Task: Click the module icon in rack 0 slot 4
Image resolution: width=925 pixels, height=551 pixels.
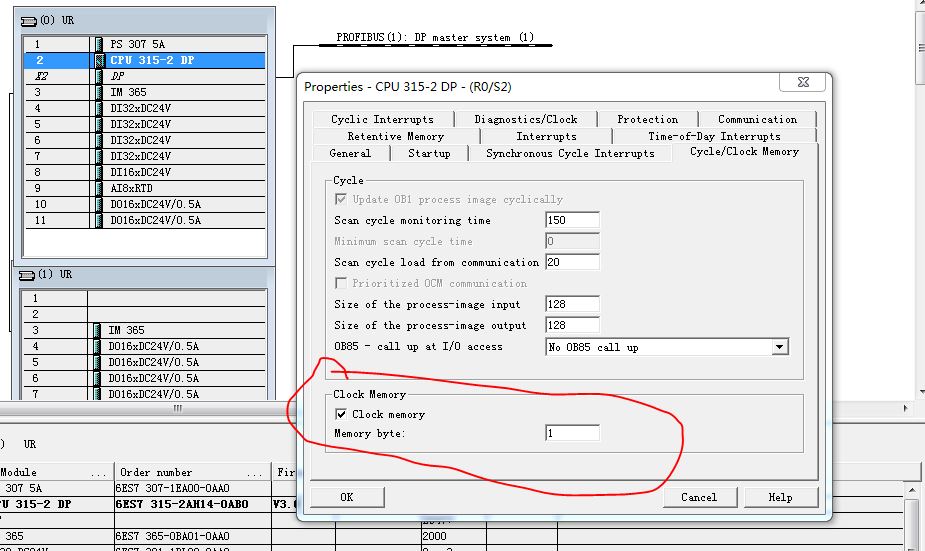Action: tap(99, 108)
